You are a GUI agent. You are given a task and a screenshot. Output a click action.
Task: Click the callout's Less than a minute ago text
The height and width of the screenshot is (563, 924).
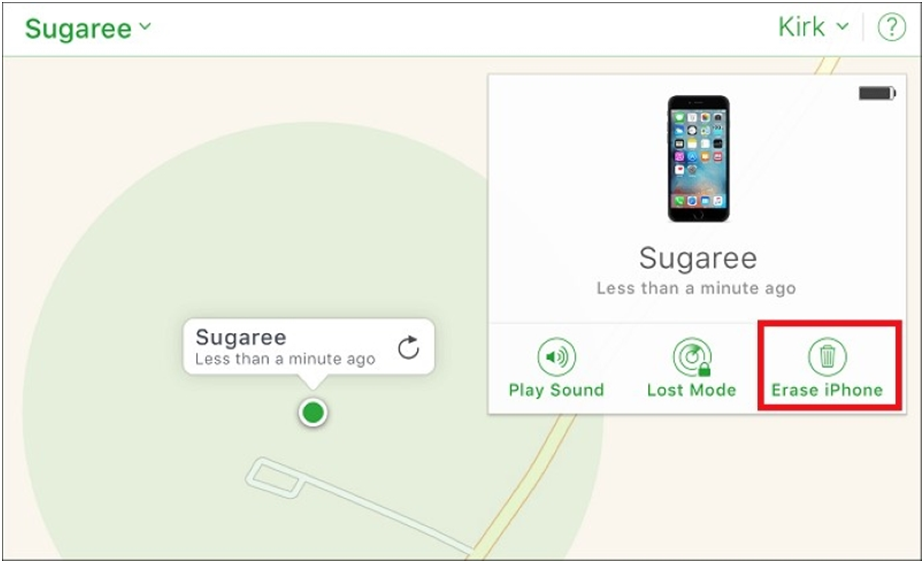pos(285,359)
